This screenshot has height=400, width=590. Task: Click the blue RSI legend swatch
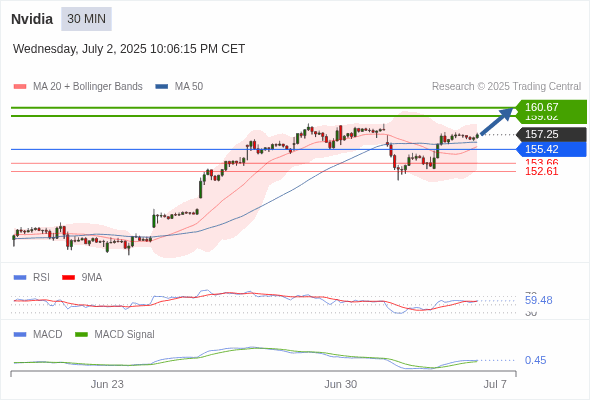[x=20, y=278]
